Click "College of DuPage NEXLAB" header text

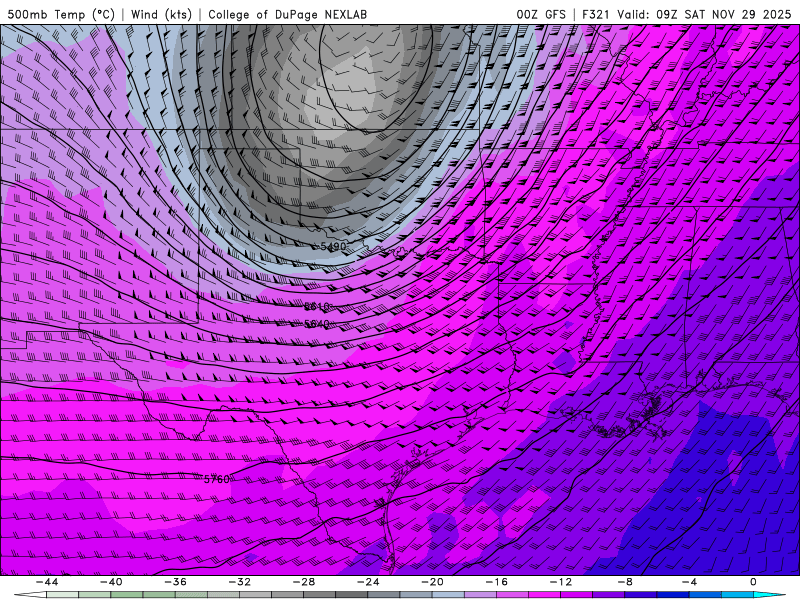287,14
